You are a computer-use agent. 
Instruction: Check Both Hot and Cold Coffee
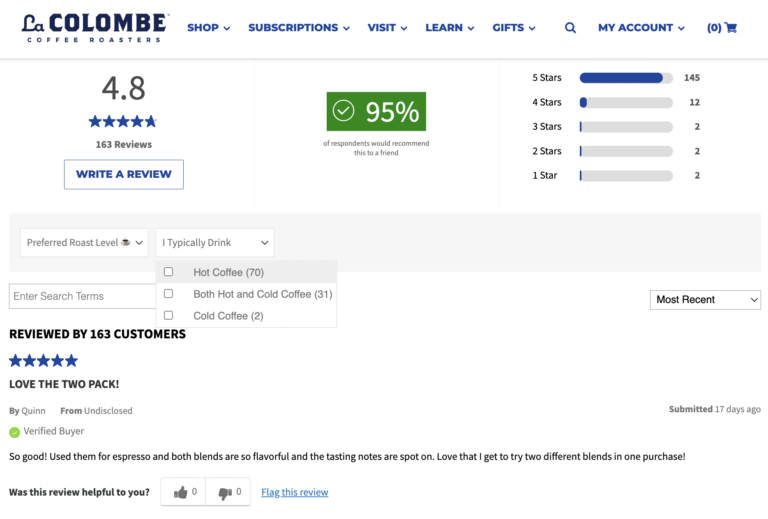pyautogui.click(x=168, y=294)
